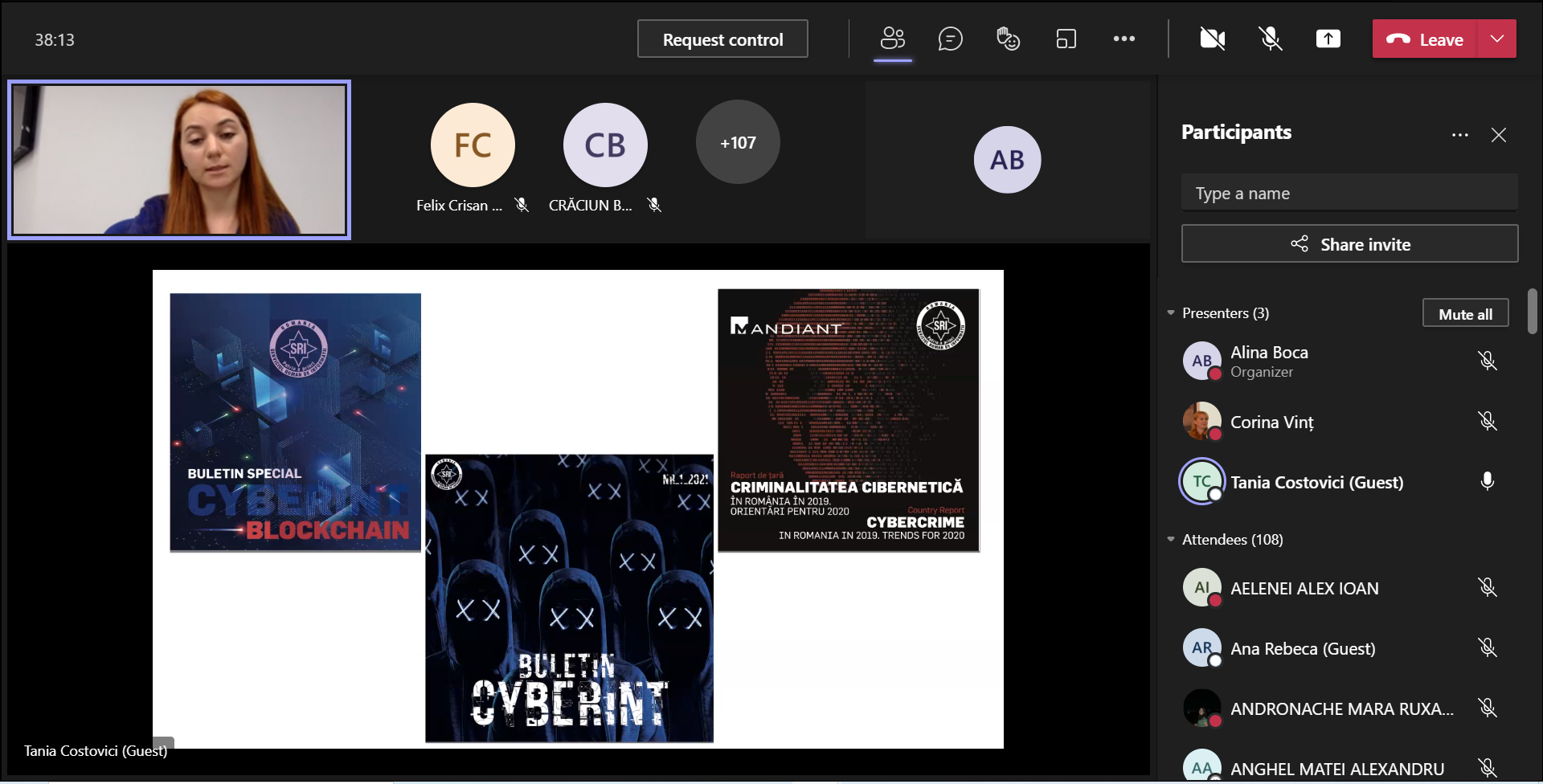Click the participants panel scrollbar
The width and height of the screenshot is (1543, 784).
point(1532,312)
